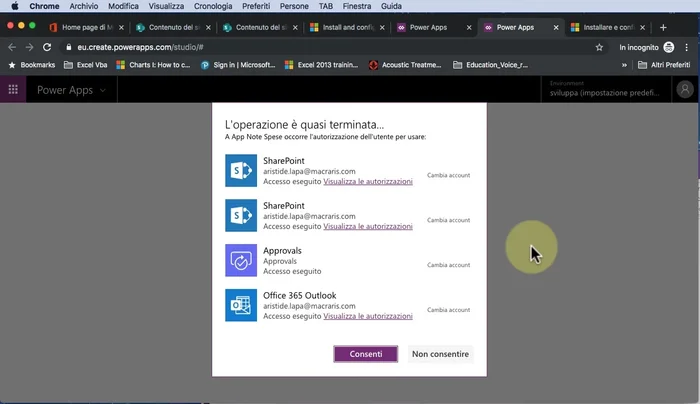Open Acoustic Treatme... bookmark
The image size is (700, 404).
point(405,65)
